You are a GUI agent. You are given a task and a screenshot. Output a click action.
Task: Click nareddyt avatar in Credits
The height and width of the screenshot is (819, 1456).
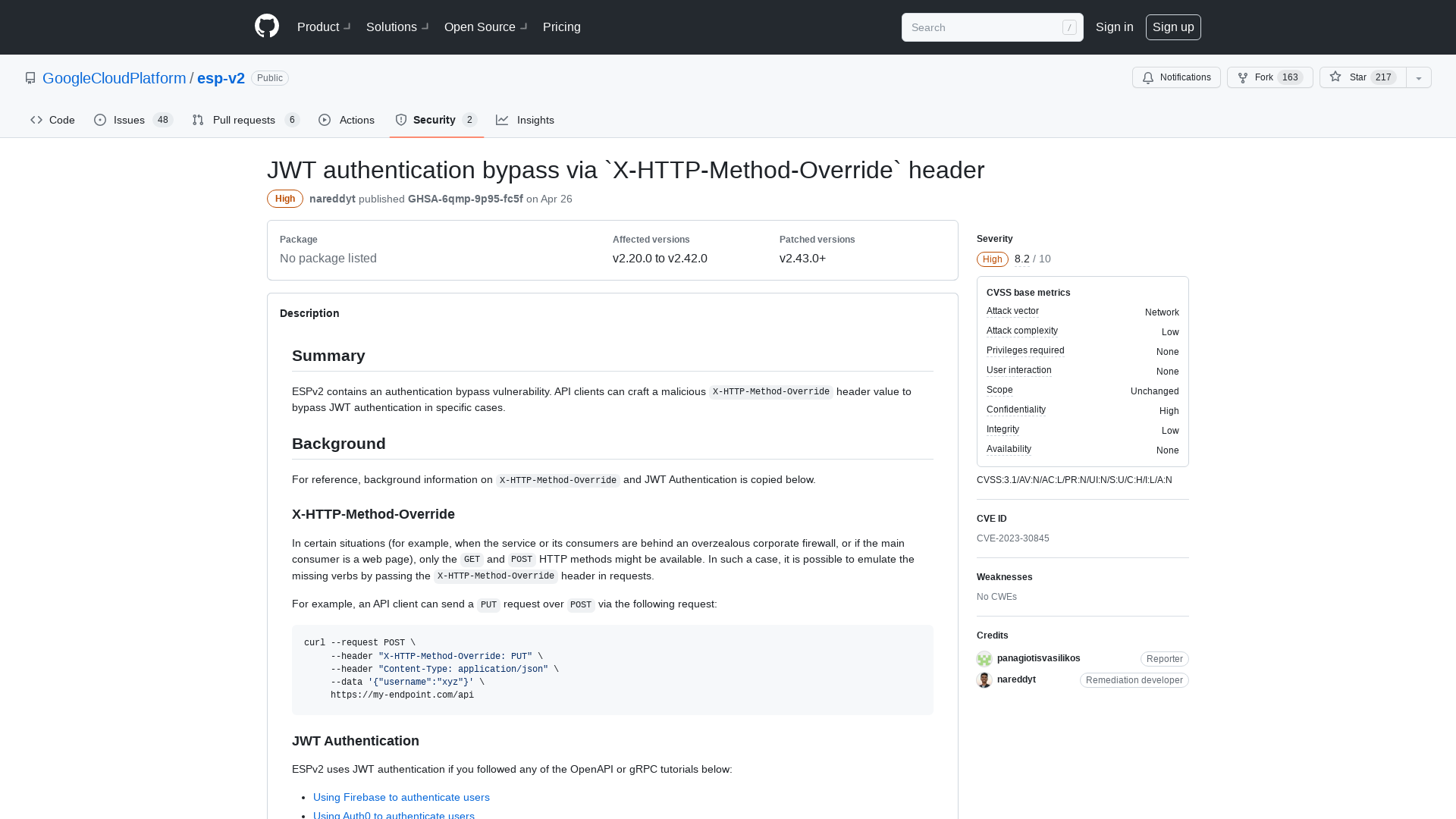click(984, 680)
